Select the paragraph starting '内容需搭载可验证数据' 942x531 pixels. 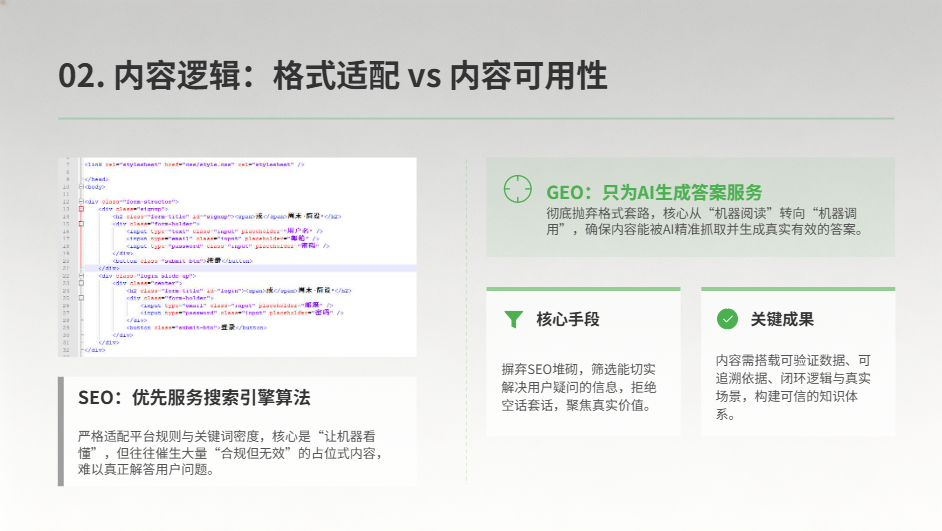(793, 387)
